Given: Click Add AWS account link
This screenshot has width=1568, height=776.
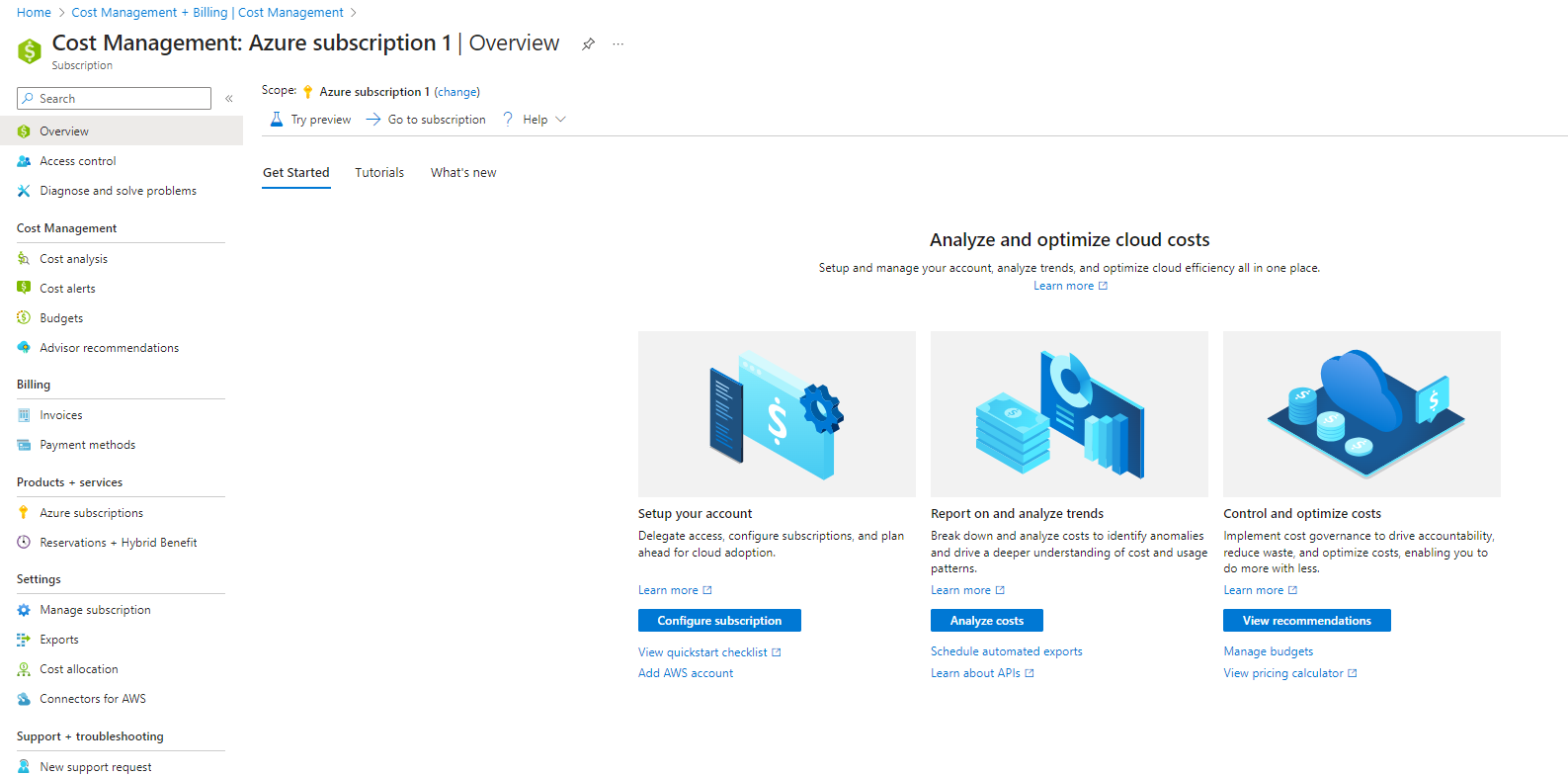Looking at the screenshot, I should pos(686,673).
